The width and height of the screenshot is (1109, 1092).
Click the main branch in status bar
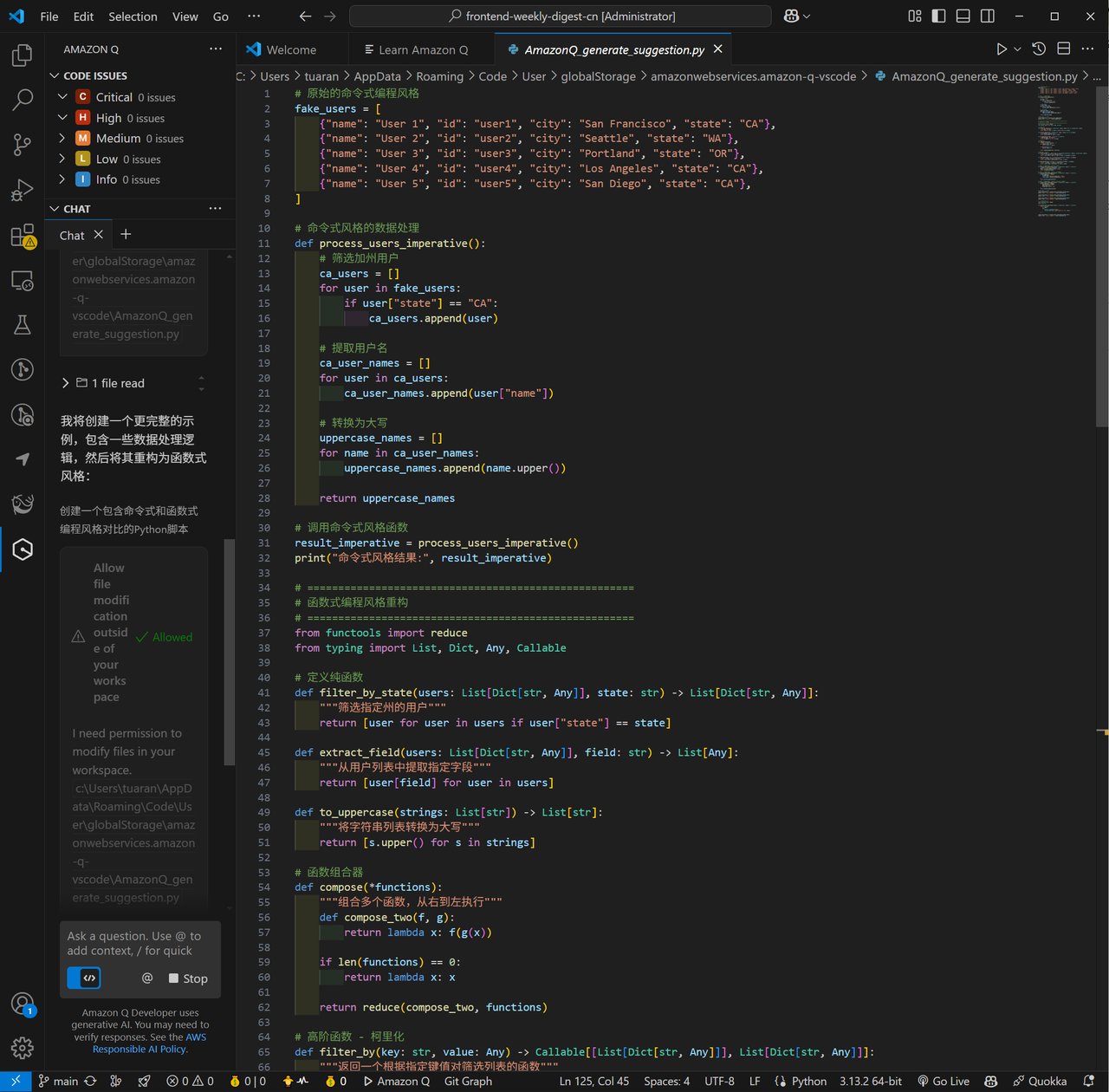pos(58,1081)
